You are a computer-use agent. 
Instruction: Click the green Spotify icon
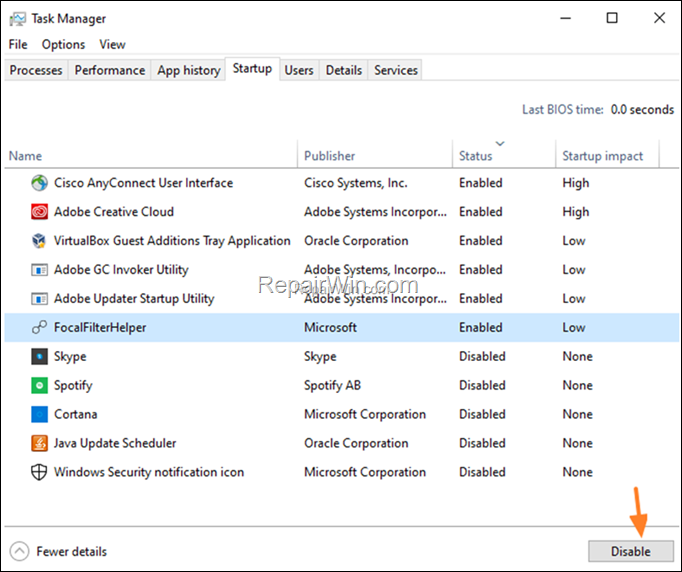pos(39,385)
